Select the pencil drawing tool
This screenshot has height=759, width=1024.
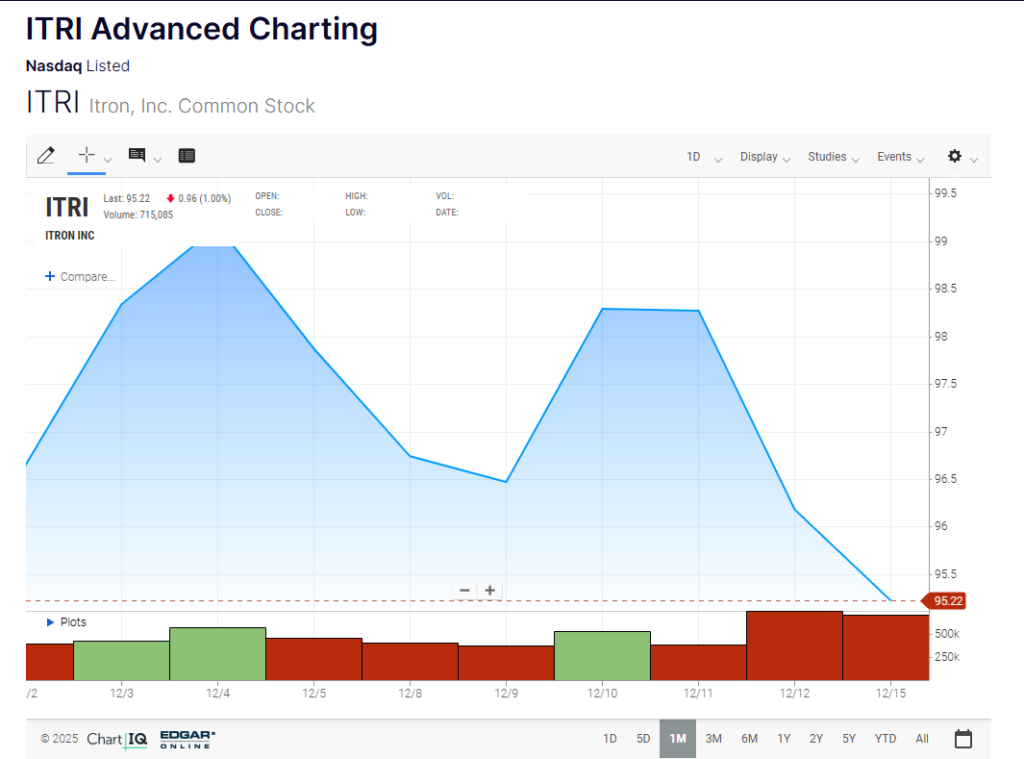coord(45,156)
